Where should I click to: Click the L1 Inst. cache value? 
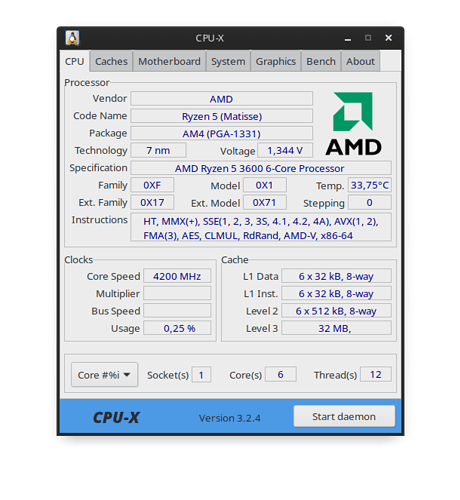tap(336, 294)
